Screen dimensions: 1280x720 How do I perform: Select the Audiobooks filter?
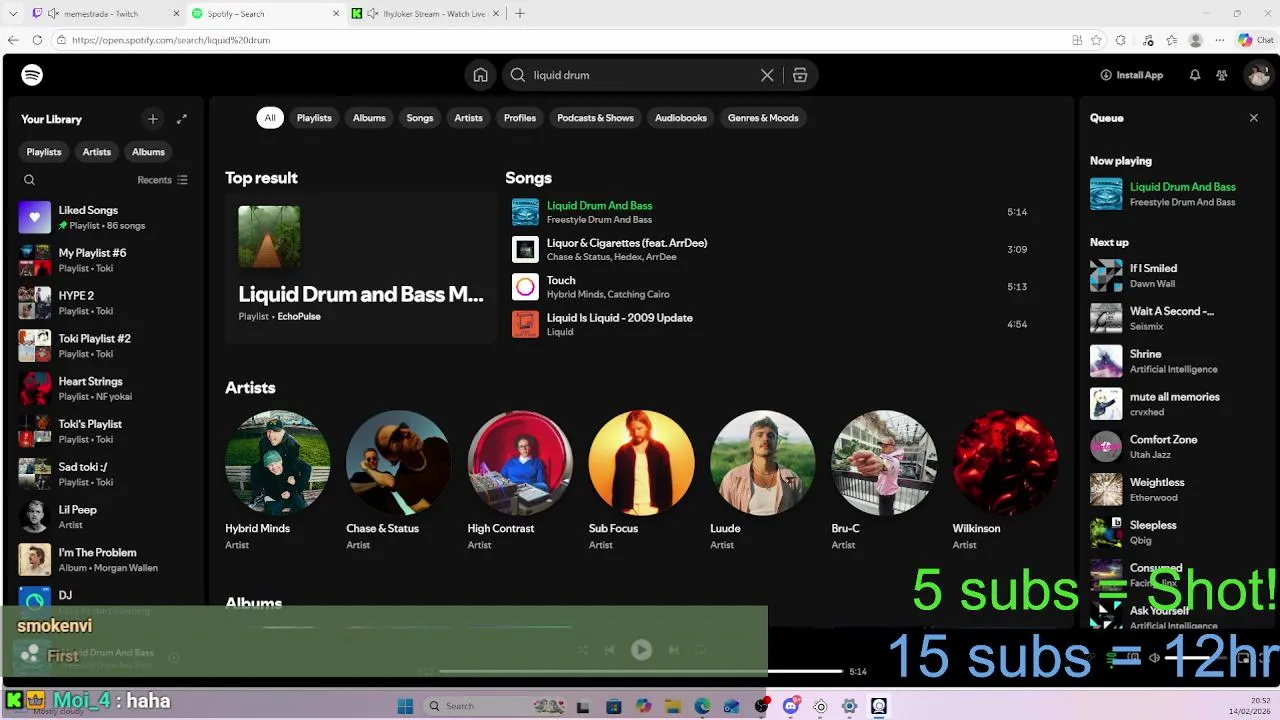point(681,118)
